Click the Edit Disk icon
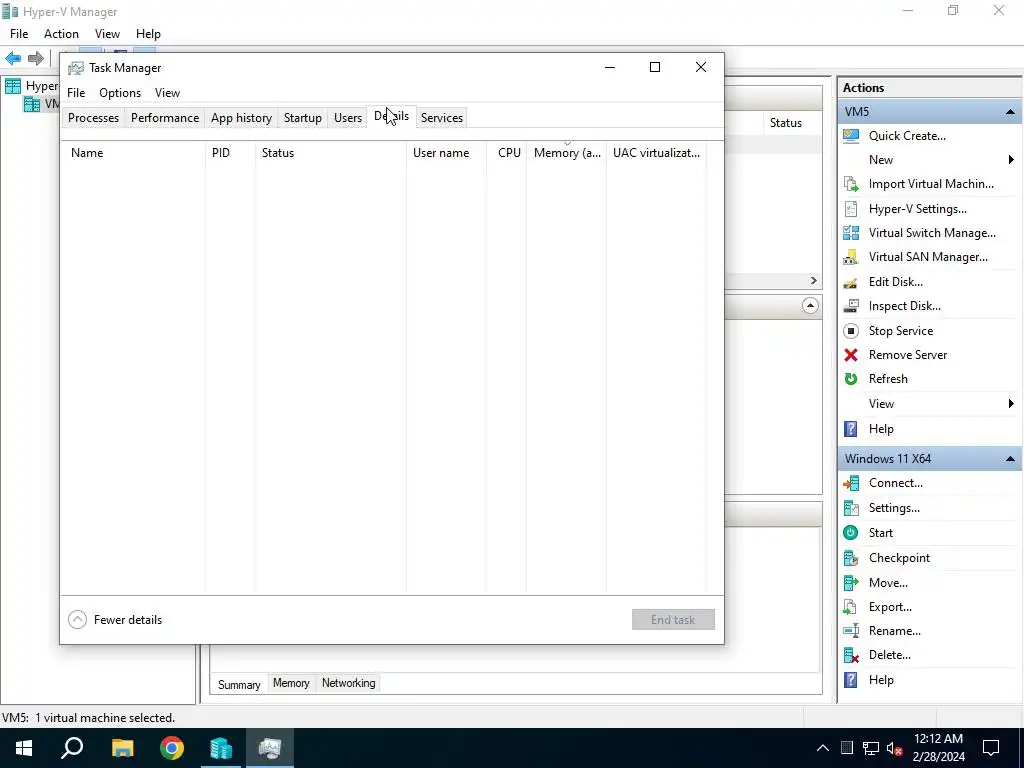 coord(851,282)
